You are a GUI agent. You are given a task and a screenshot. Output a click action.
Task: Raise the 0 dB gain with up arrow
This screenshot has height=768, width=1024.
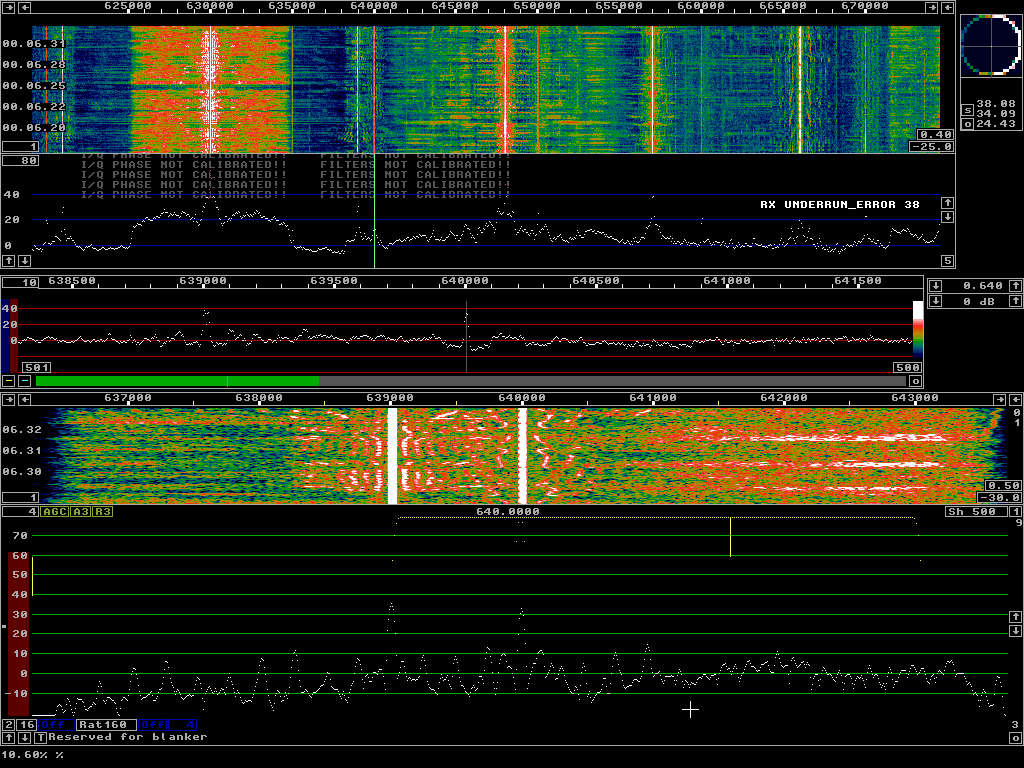pyautogui.click(x=1015, y=301)
